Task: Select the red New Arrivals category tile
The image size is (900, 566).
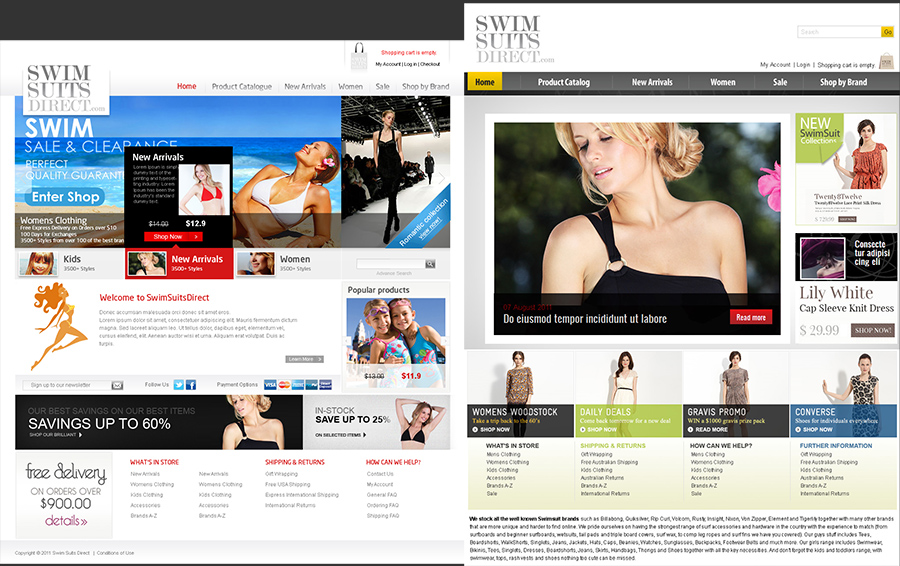Action: tap(179, 263)
